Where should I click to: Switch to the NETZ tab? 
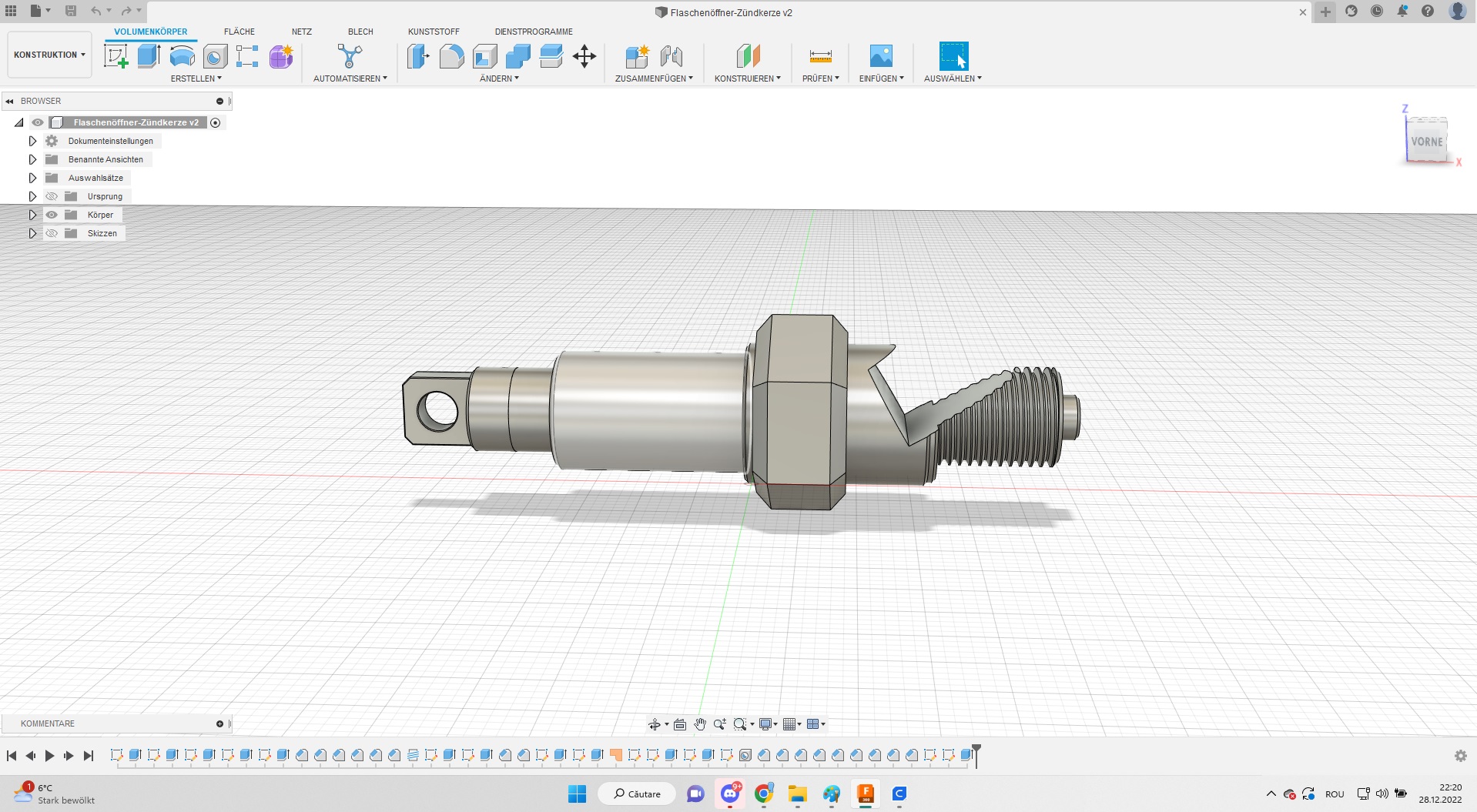(x=302, y=32)
